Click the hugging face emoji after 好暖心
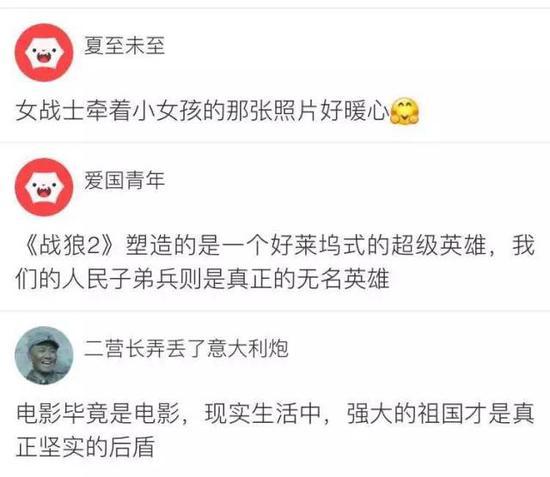 click(405, 111)
